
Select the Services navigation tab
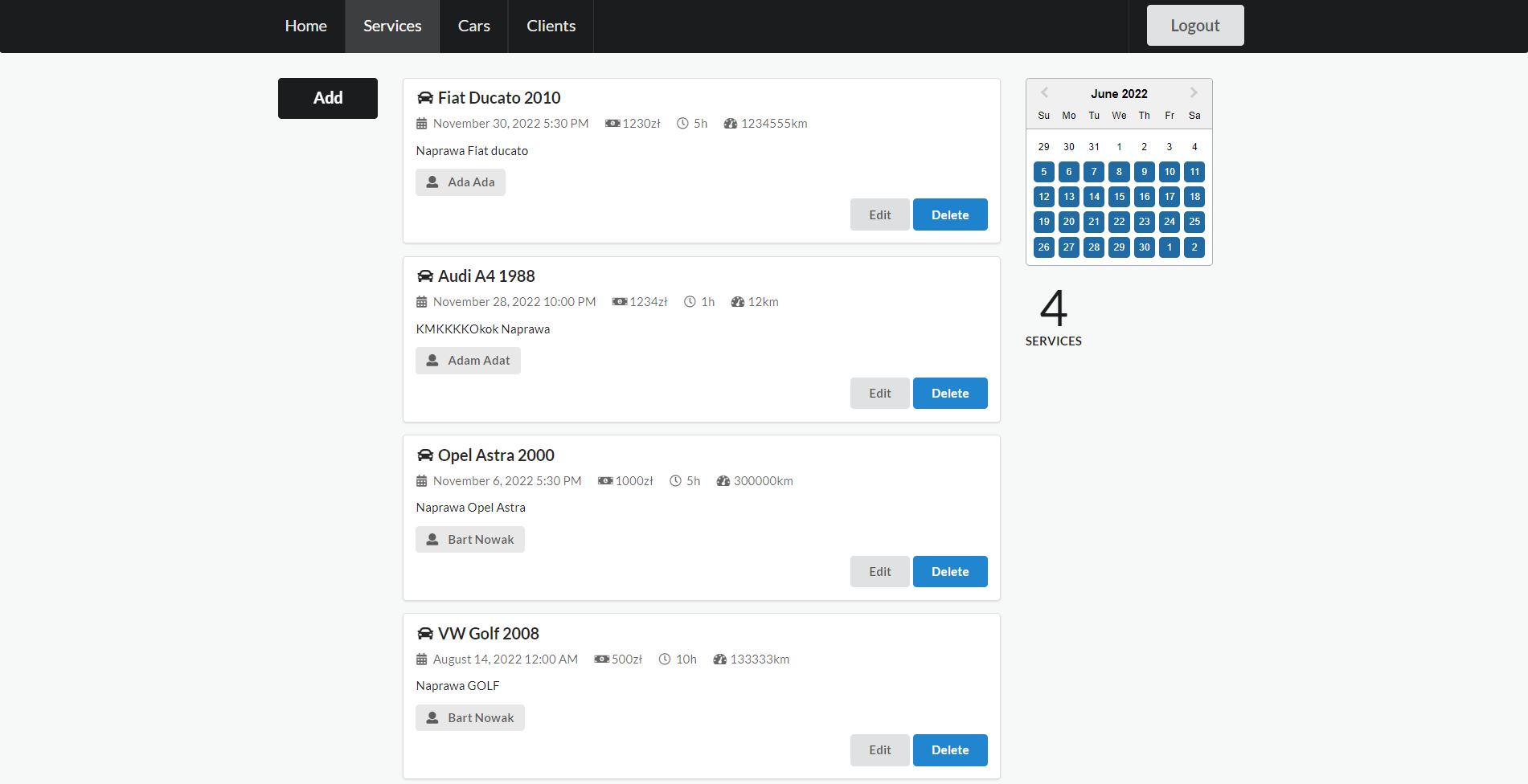click(x=392, y=27)
